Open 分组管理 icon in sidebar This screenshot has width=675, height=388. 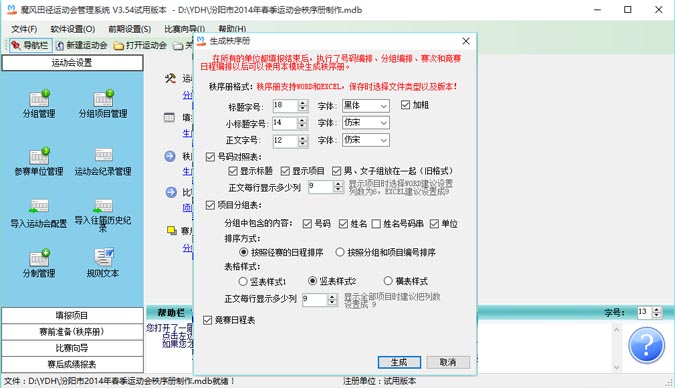pyautogui.click(x=39, y=105)
